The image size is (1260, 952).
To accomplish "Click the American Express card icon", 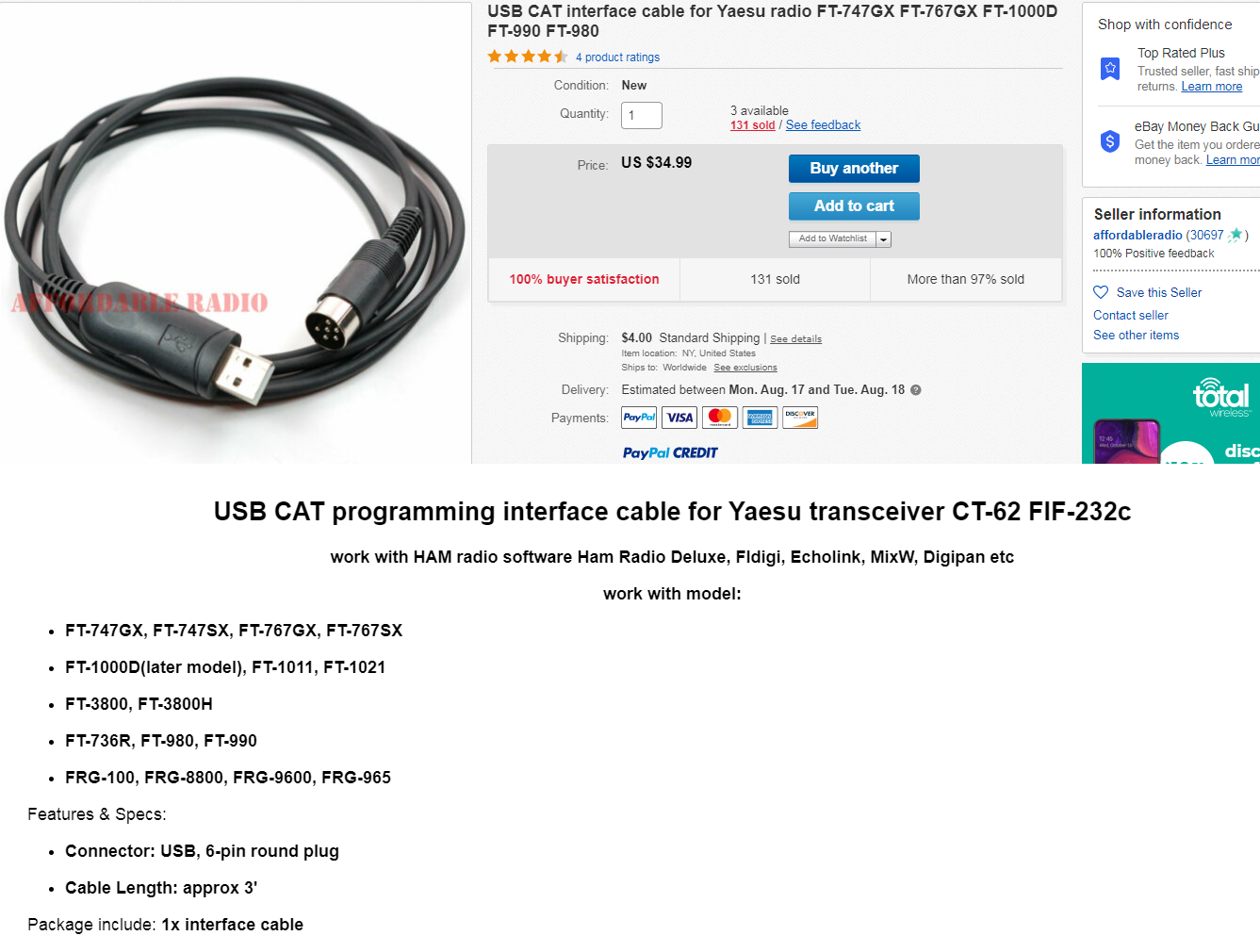I will tap(760, 418).
